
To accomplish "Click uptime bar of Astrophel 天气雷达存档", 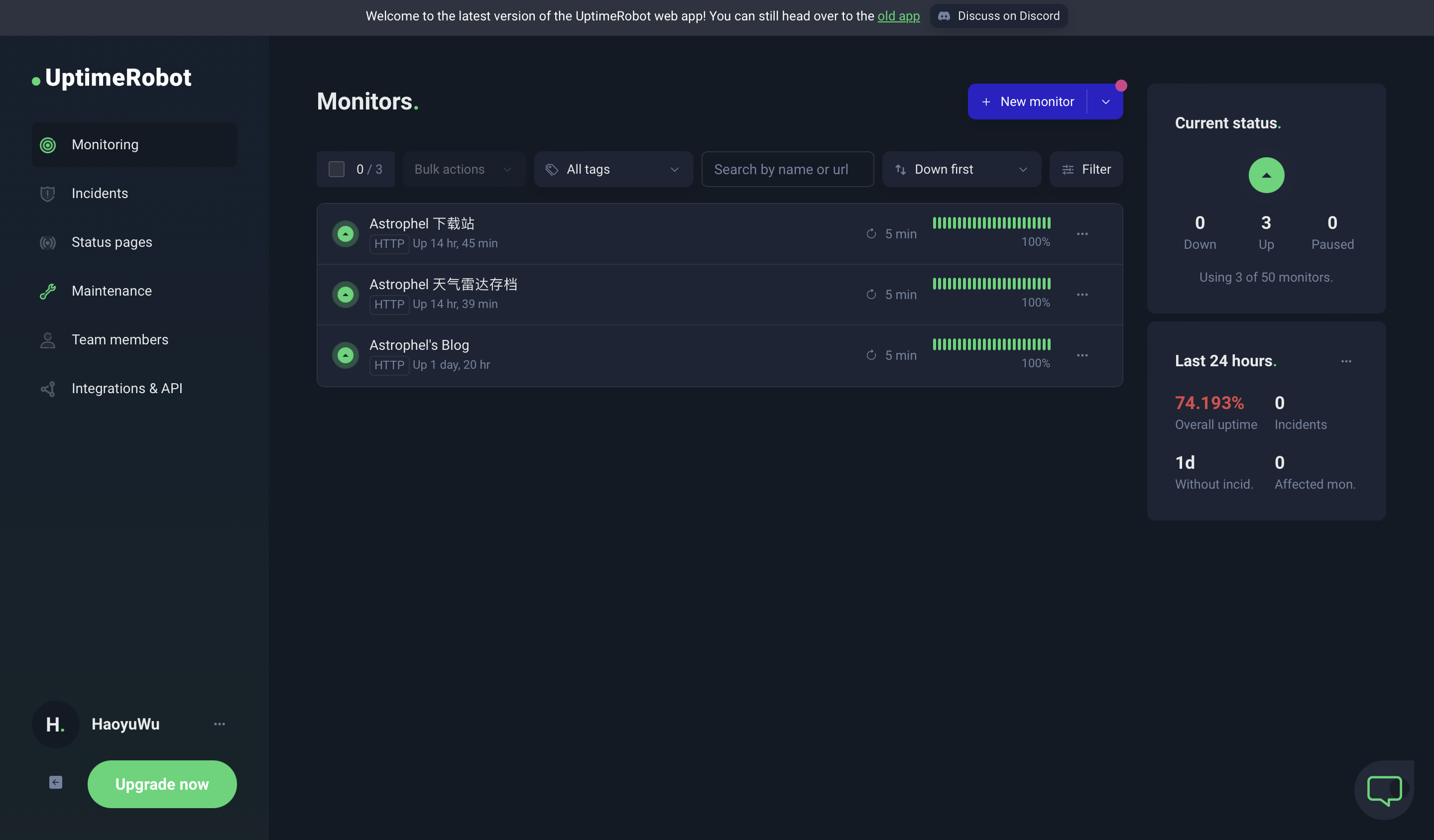I will point(991,284).
